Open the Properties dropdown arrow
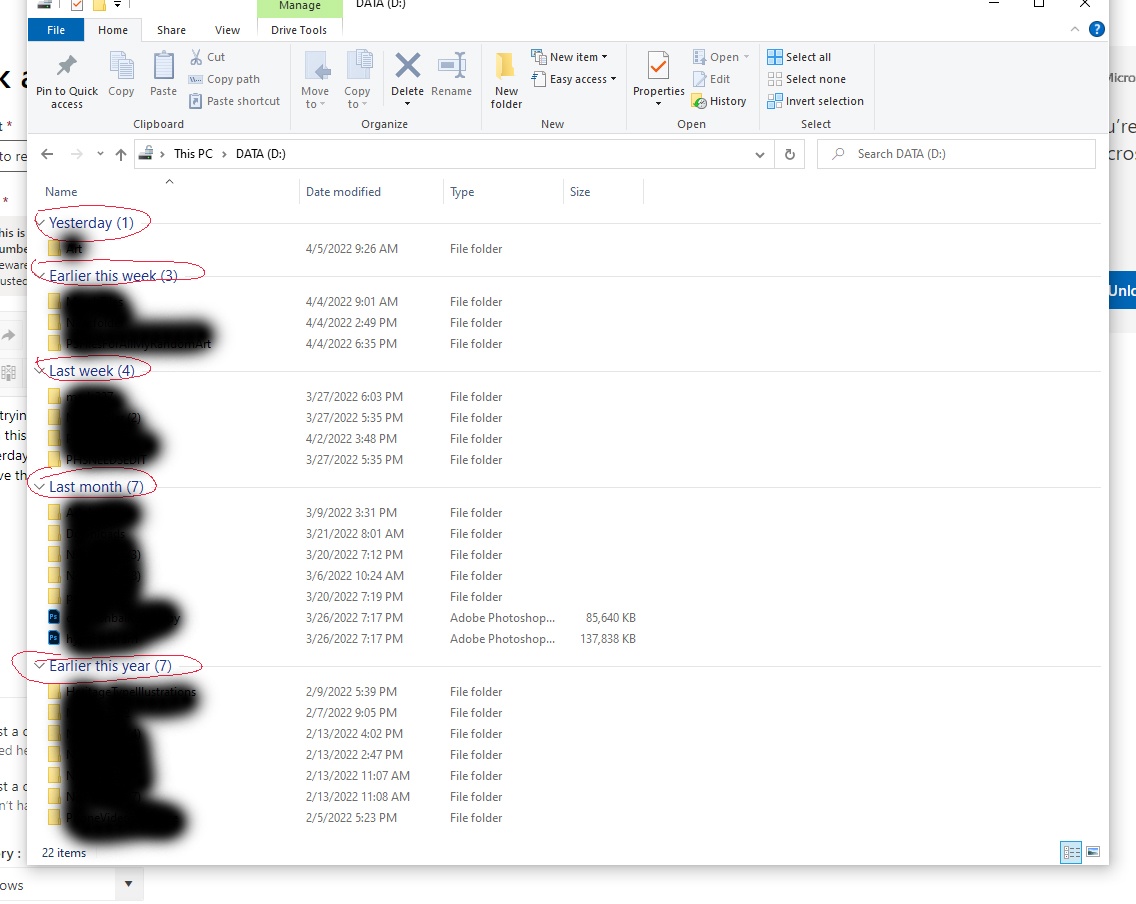Viewport: 1136px width, 904px height. [658, 104]
